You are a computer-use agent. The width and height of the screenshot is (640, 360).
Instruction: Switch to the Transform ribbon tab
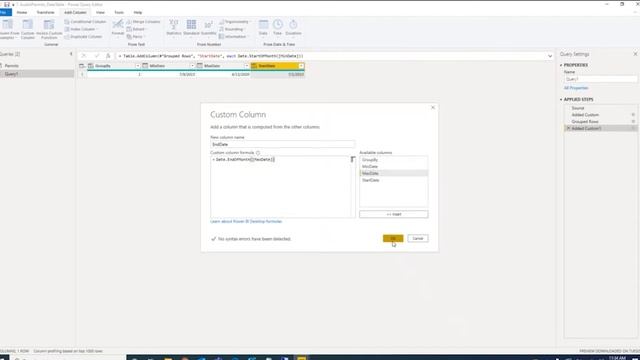tap(45, 12)
